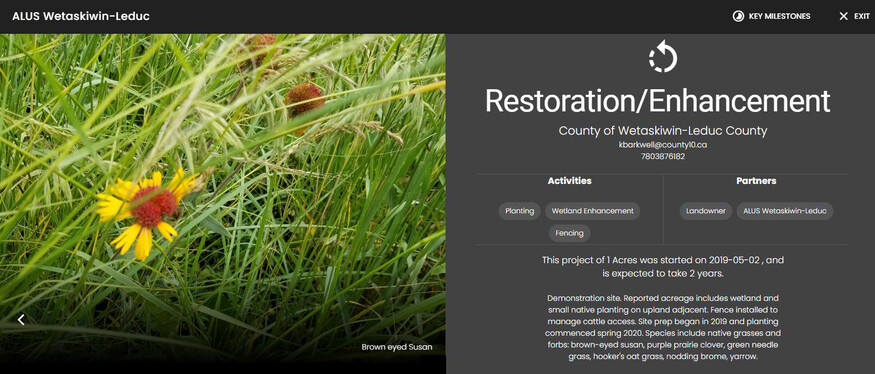Select the Fencing activity tag

tap(569, 233)
